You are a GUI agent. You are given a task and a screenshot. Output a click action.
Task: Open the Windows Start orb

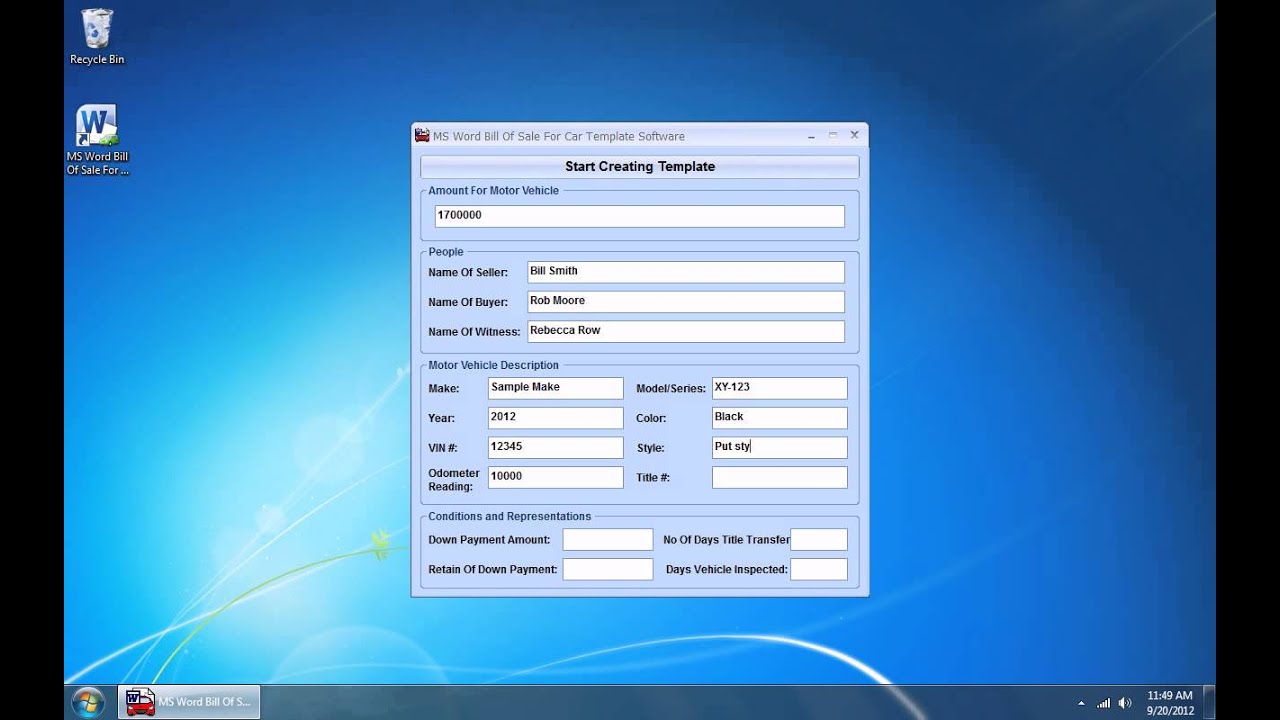click(88, 702)
